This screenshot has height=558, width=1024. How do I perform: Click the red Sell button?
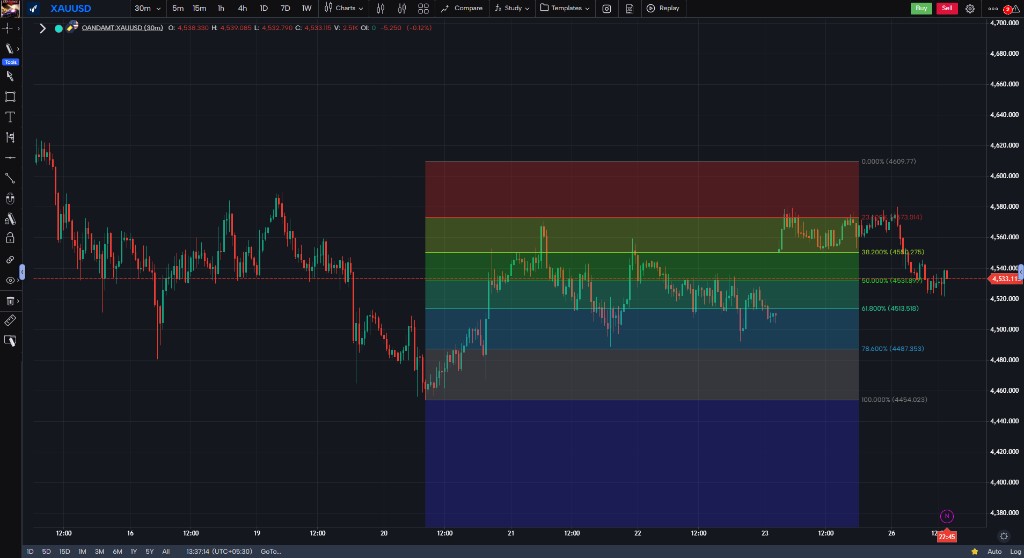pyautogui.click(x=946, y=8)
